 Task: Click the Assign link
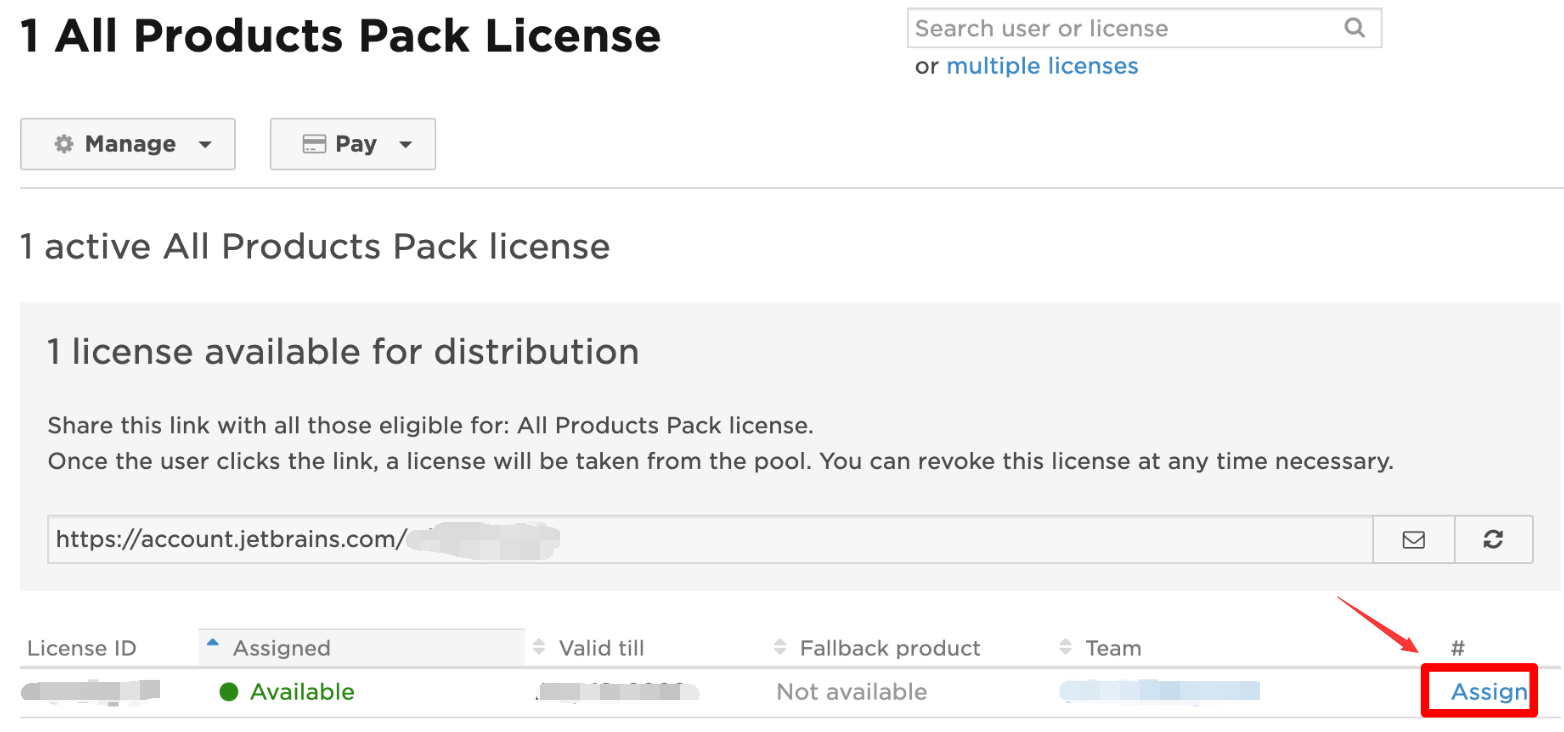coord(1488,692)
